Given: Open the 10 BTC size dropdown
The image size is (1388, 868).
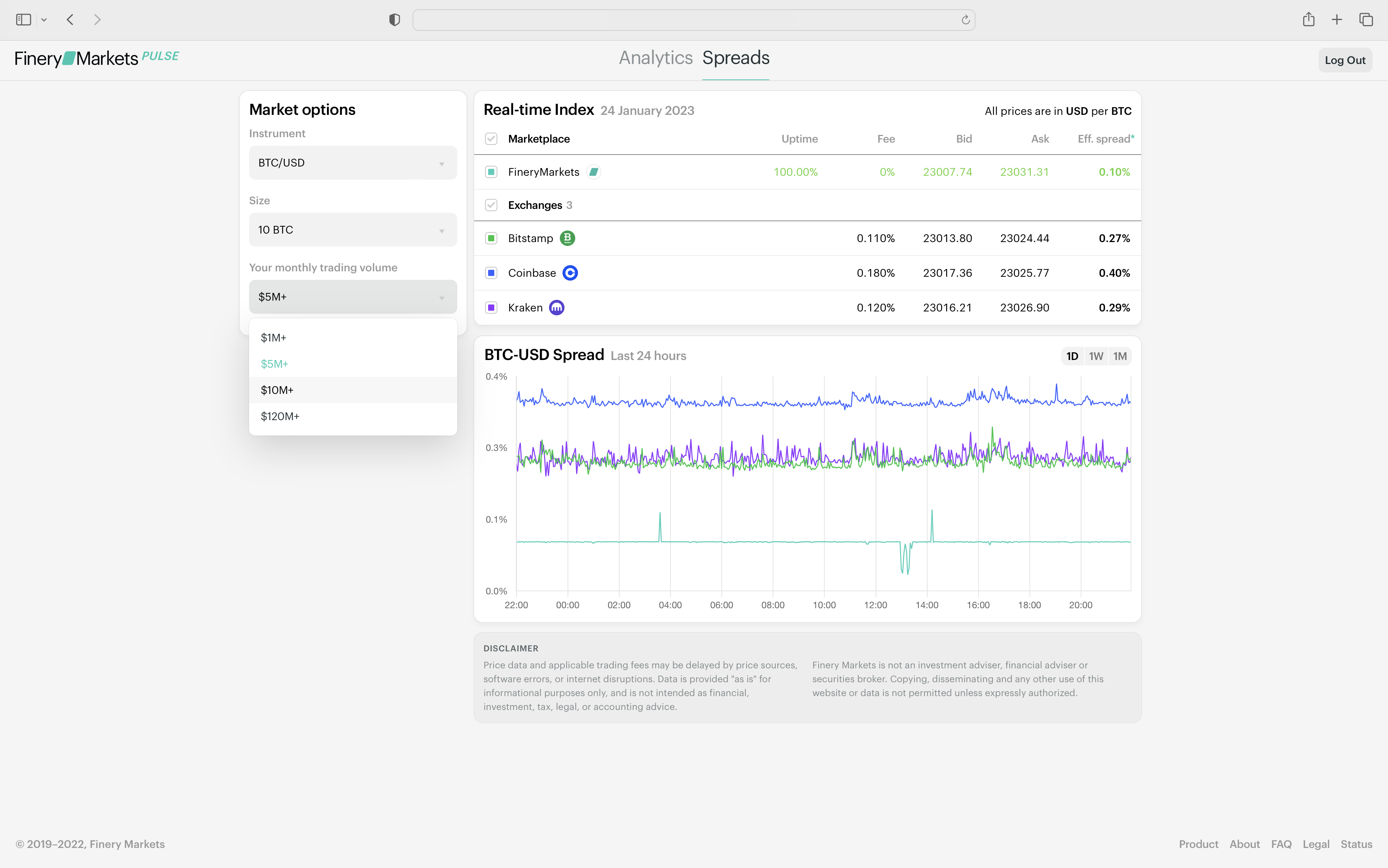Looking at the screenshot, I should click(353, 230).
